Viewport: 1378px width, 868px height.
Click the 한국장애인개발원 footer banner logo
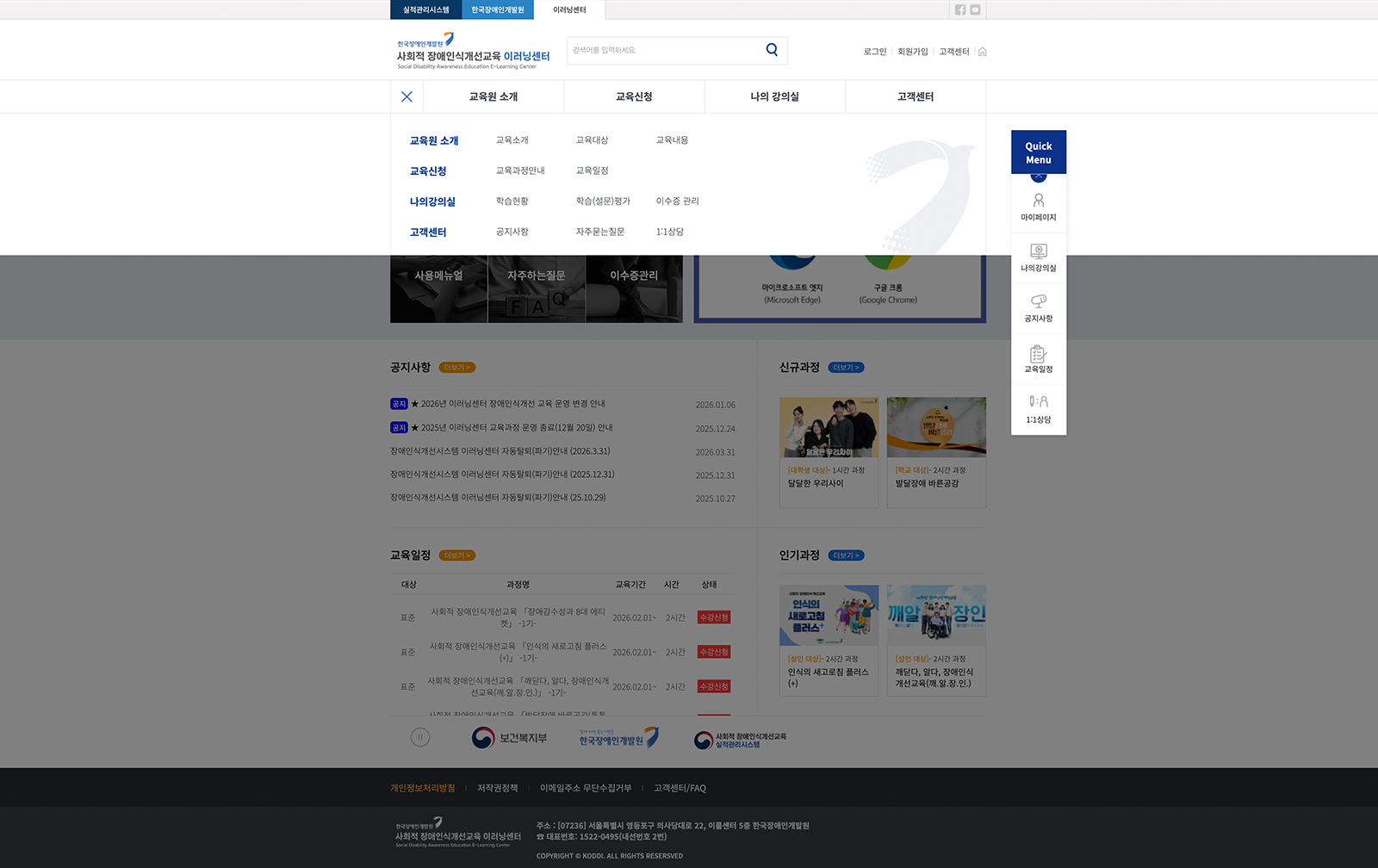coord(618,738)
